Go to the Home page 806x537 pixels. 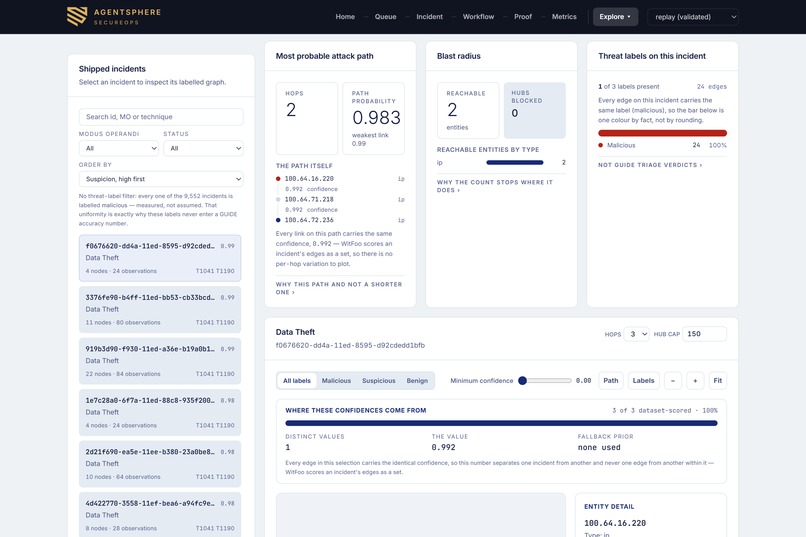[x=345, y=17]
